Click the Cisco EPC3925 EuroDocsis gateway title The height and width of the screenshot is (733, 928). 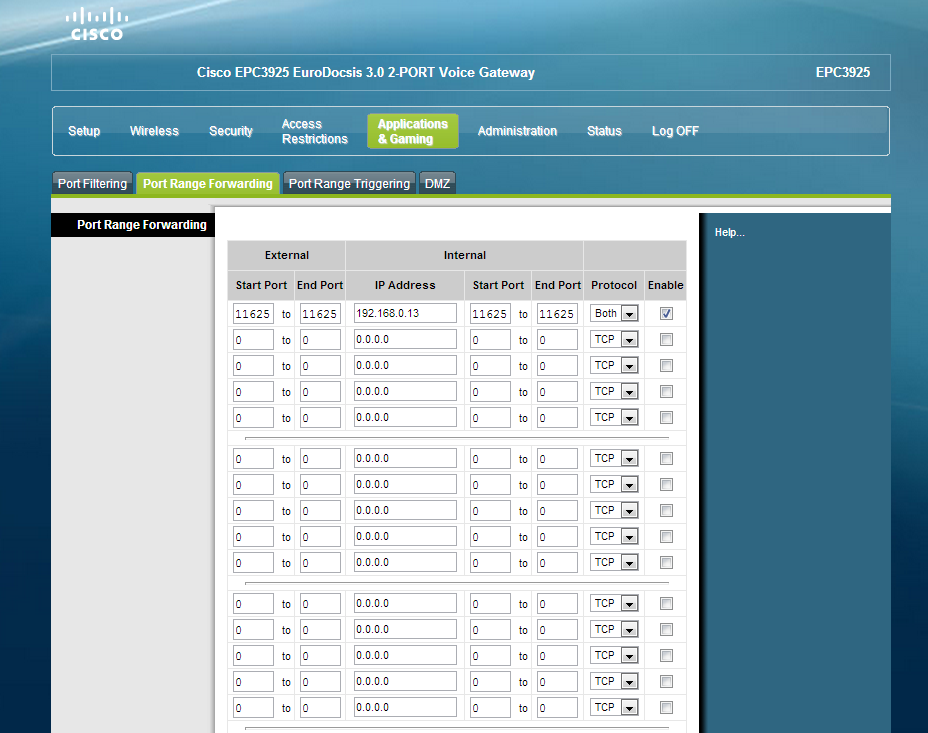point(365,72)
